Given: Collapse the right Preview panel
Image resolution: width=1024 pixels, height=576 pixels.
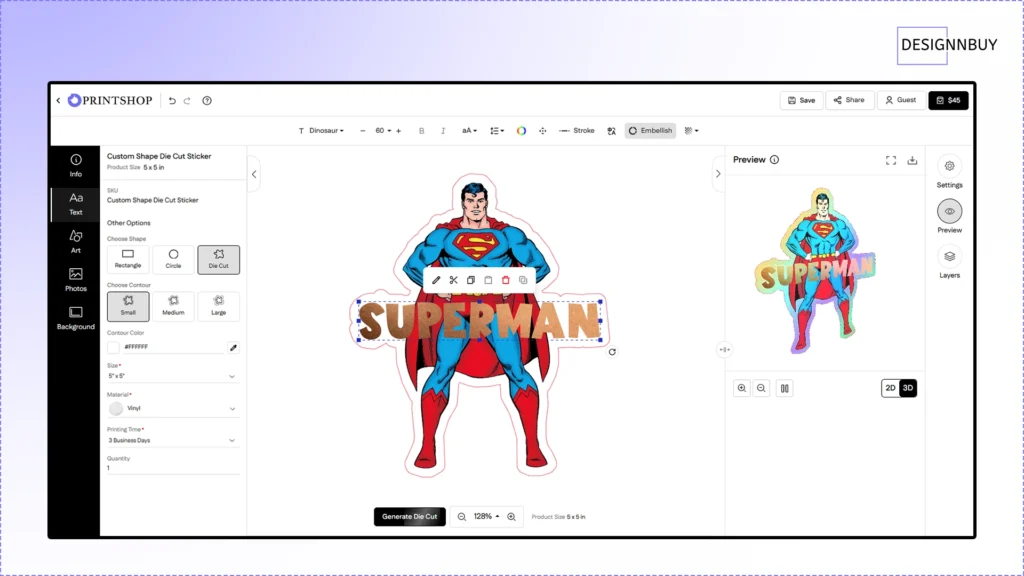Looking at the screenshot, I should click(x=718, y=174).
